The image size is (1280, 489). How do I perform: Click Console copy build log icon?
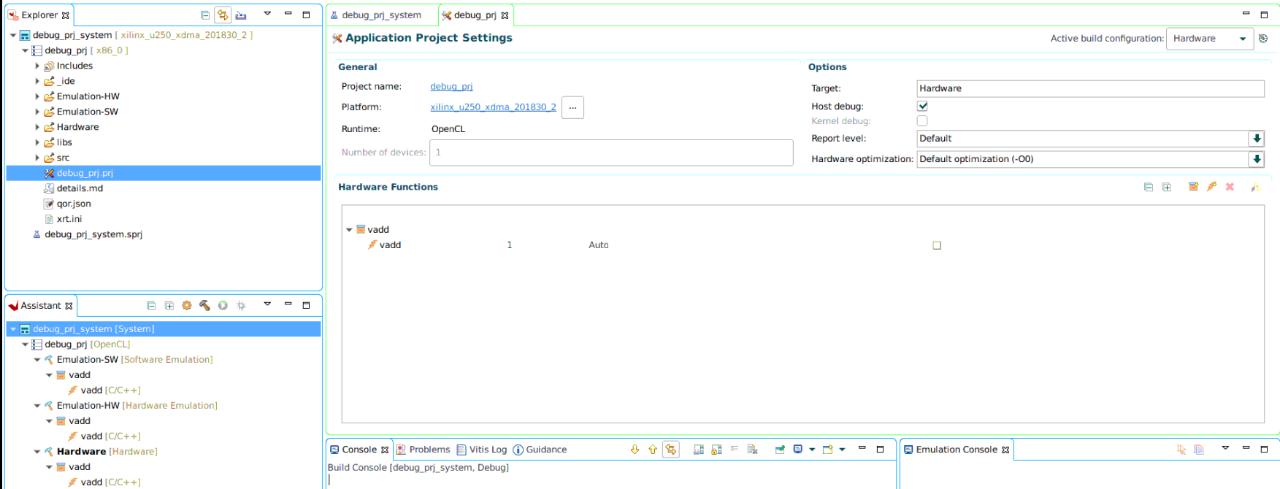pos(699,450)
